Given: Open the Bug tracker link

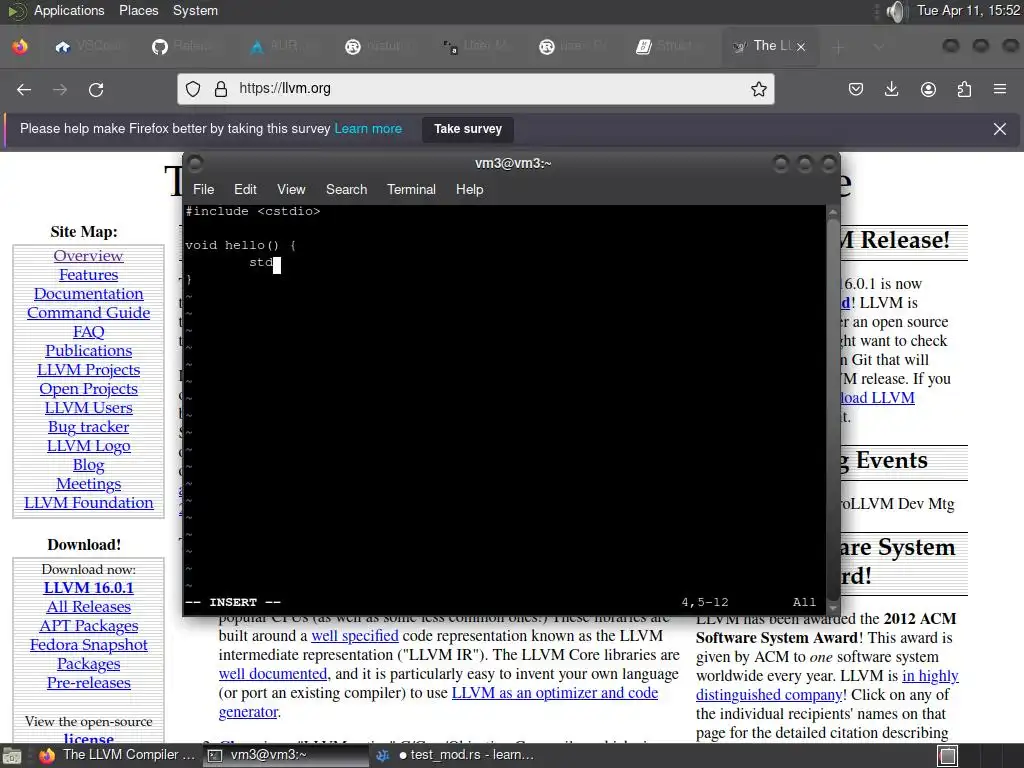Looking at the screenshot, I should point(88,426).
